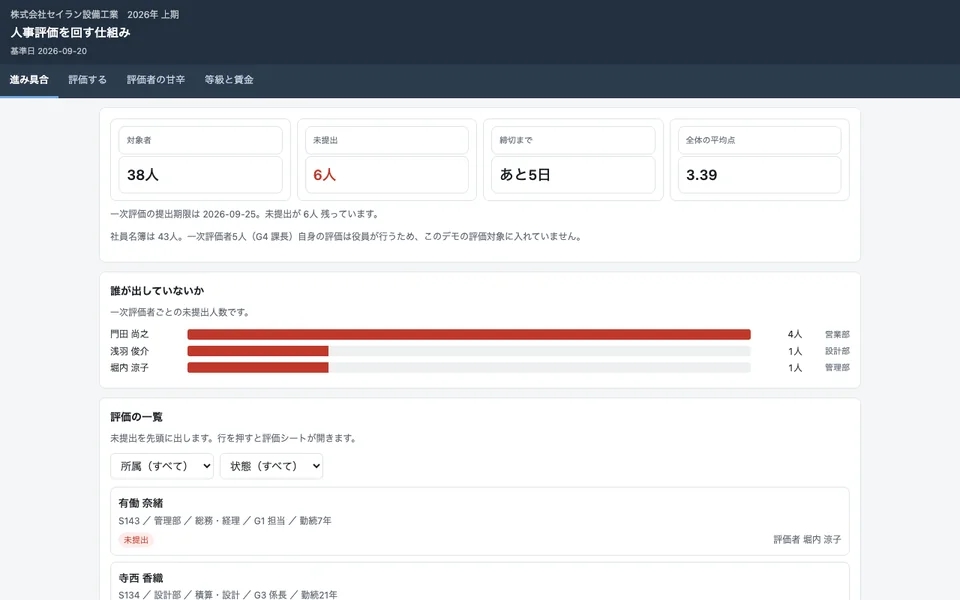This screenshot has height=600, width=960.
Task: Click the name 門田 尚之
Action: point(129,334)
